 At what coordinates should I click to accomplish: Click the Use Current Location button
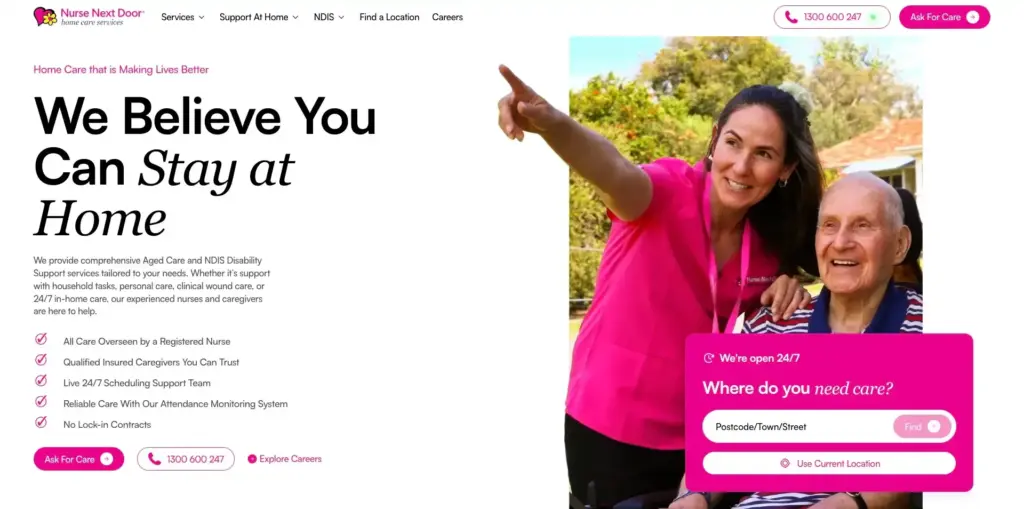point(829,463)
